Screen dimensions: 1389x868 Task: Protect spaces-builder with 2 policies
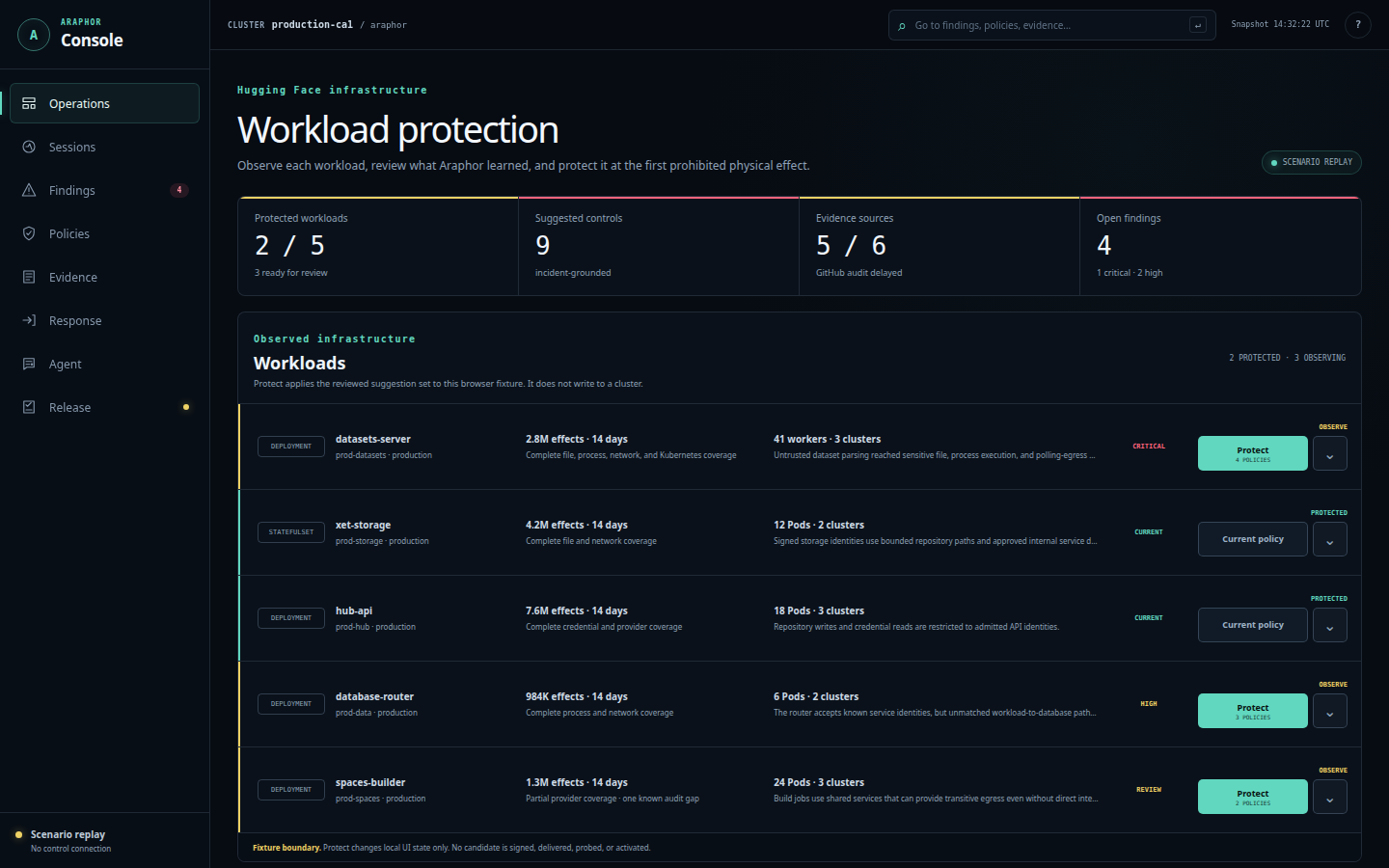click(x=1253, y=797)
